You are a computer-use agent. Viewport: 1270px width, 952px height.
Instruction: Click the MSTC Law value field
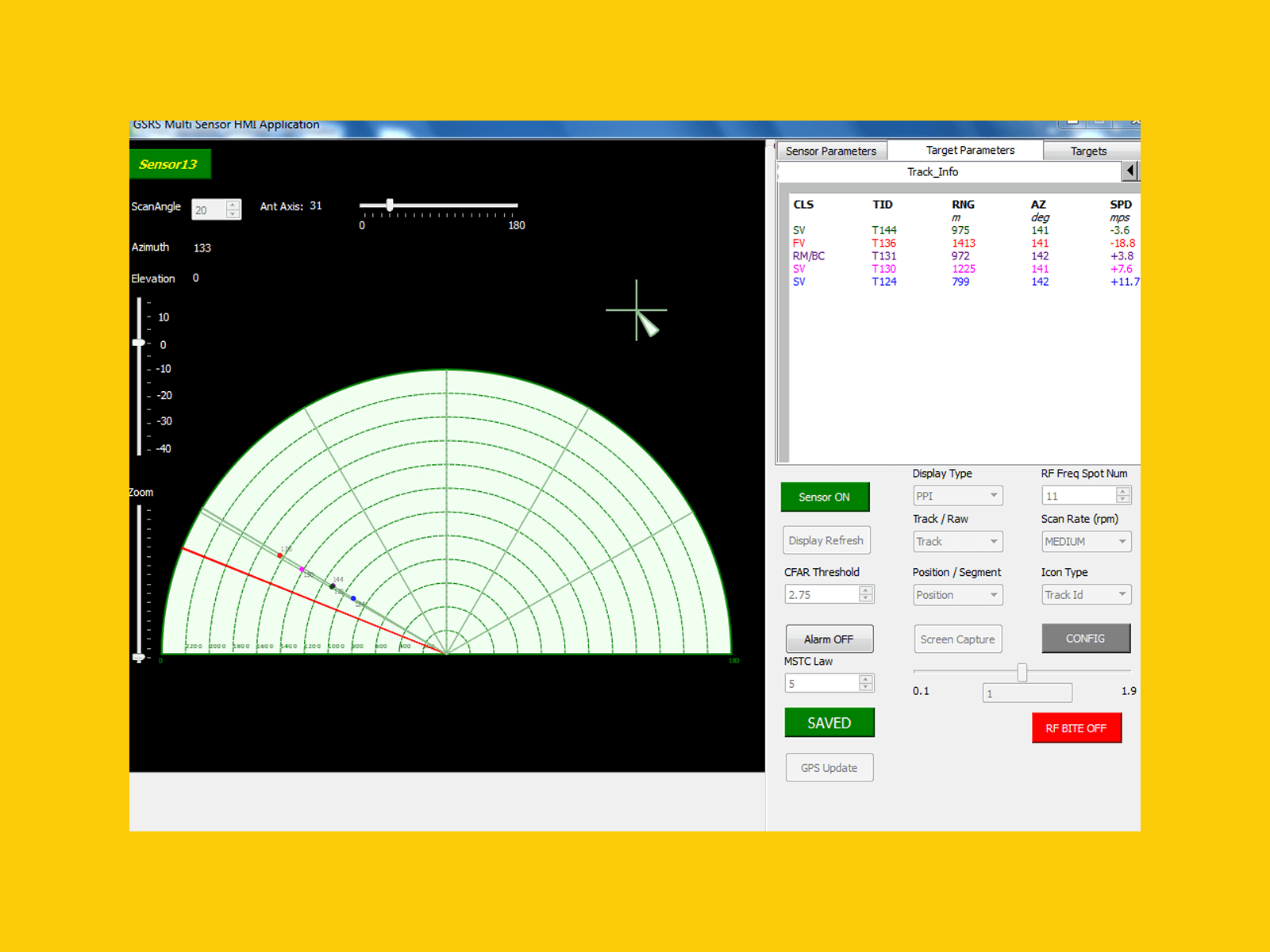coord(822,683)
